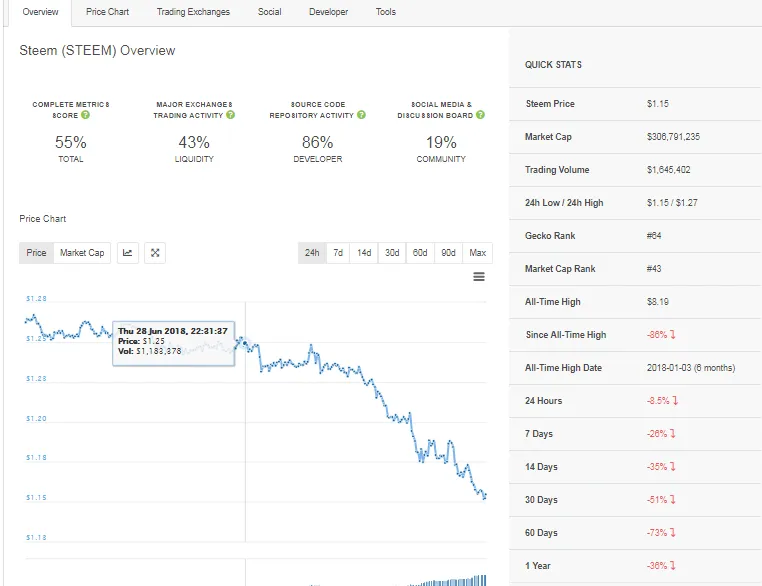Expand chart to fullscreen with arrows icon
The width and height of the screenshot is (762, 586).
(155, 253)
